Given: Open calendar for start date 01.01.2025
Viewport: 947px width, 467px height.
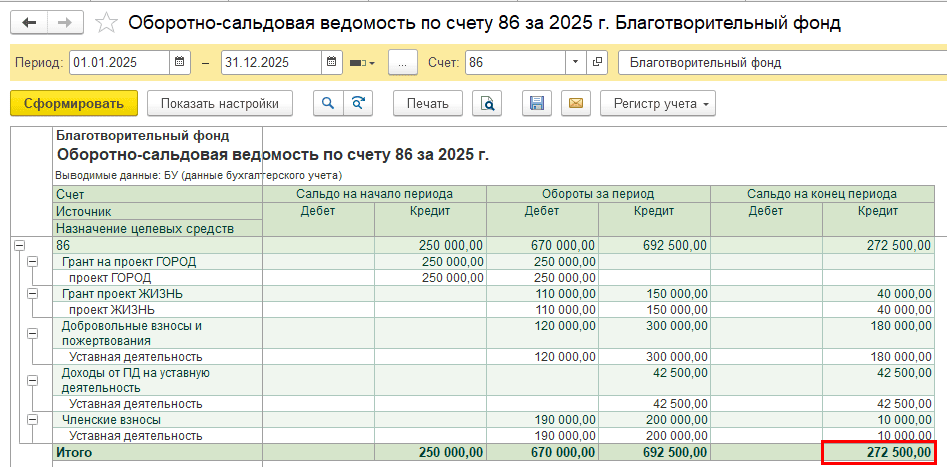Looking at the screenshot, I should point(180,62).
